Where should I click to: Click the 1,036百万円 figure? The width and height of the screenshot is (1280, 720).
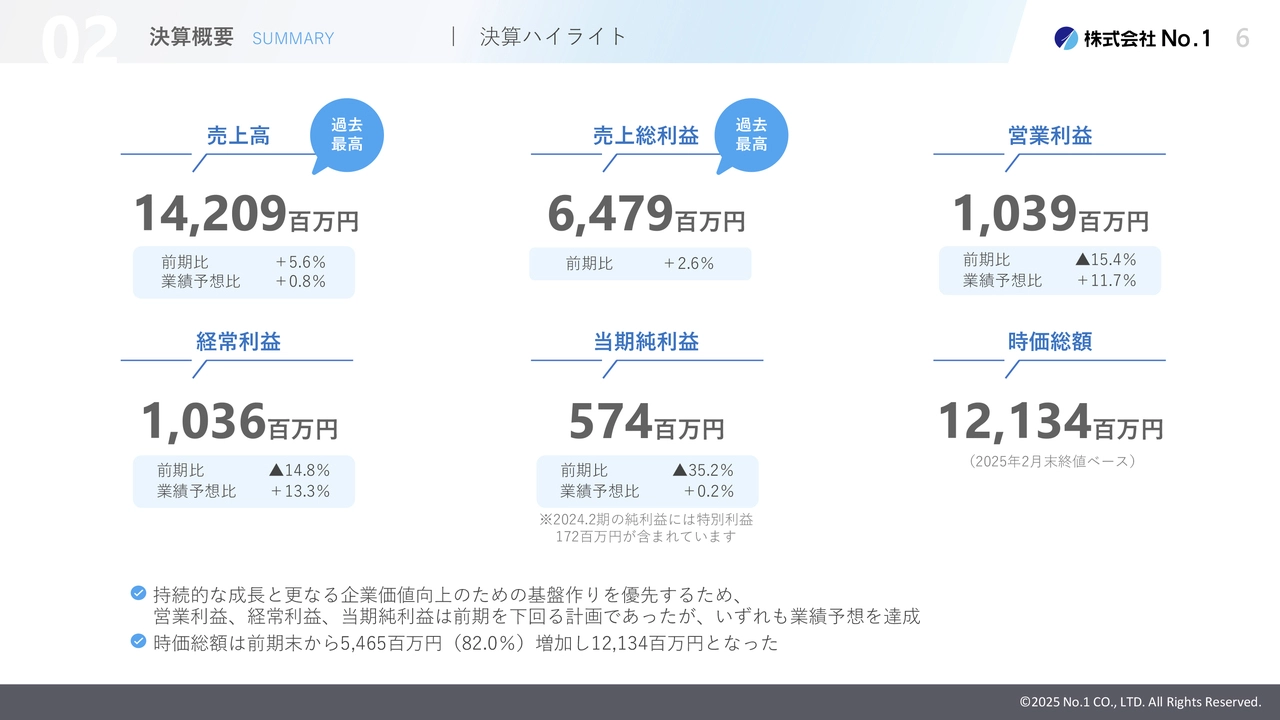tap(239, 421)
